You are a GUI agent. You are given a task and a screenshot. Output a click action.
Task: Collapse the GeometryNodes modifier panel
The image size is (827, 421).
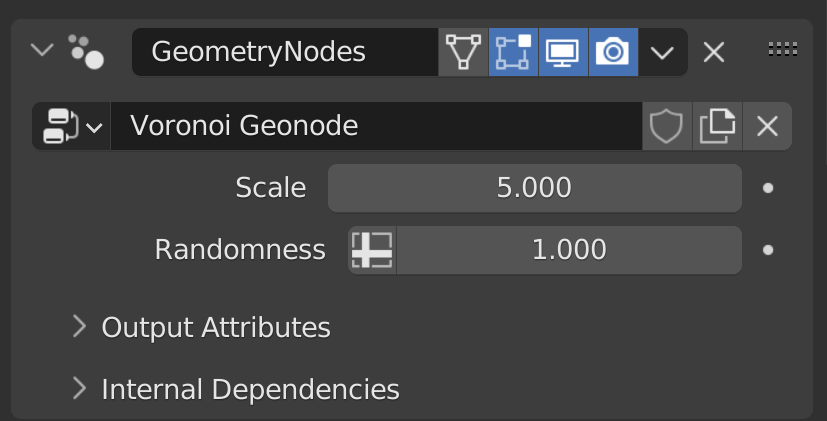click(x=42, y=49)
